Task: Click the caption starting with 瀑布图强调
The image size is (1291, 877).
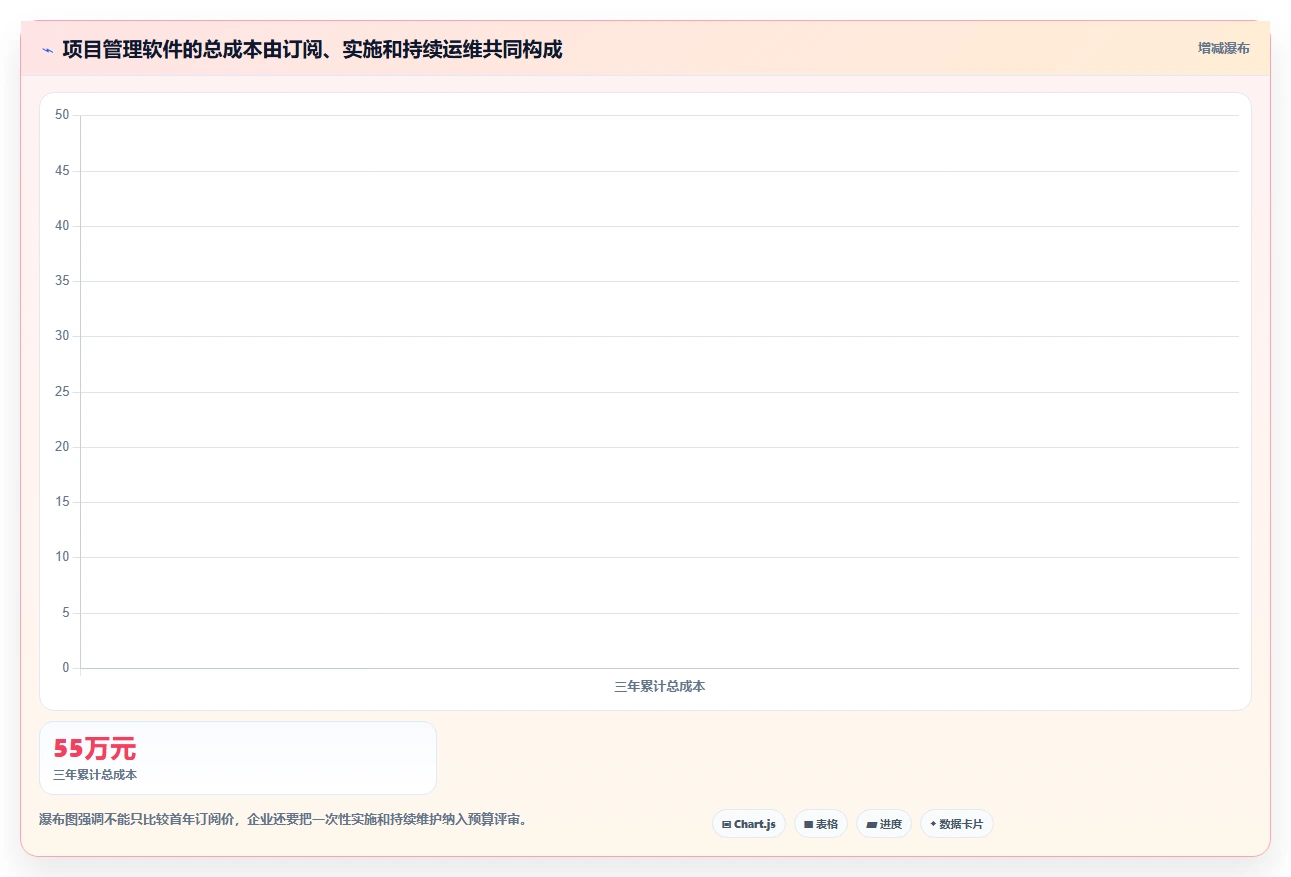Action: click(283, 819)
